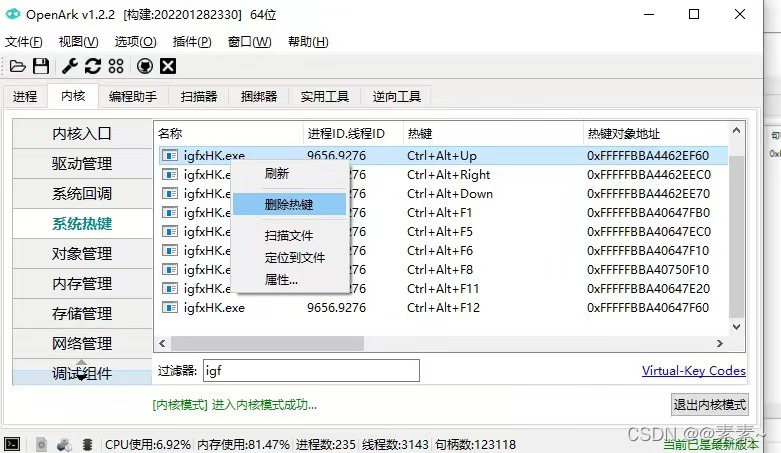Switch to the 实用工具 tab
781x453 pixels.
[x=325, y=96]
